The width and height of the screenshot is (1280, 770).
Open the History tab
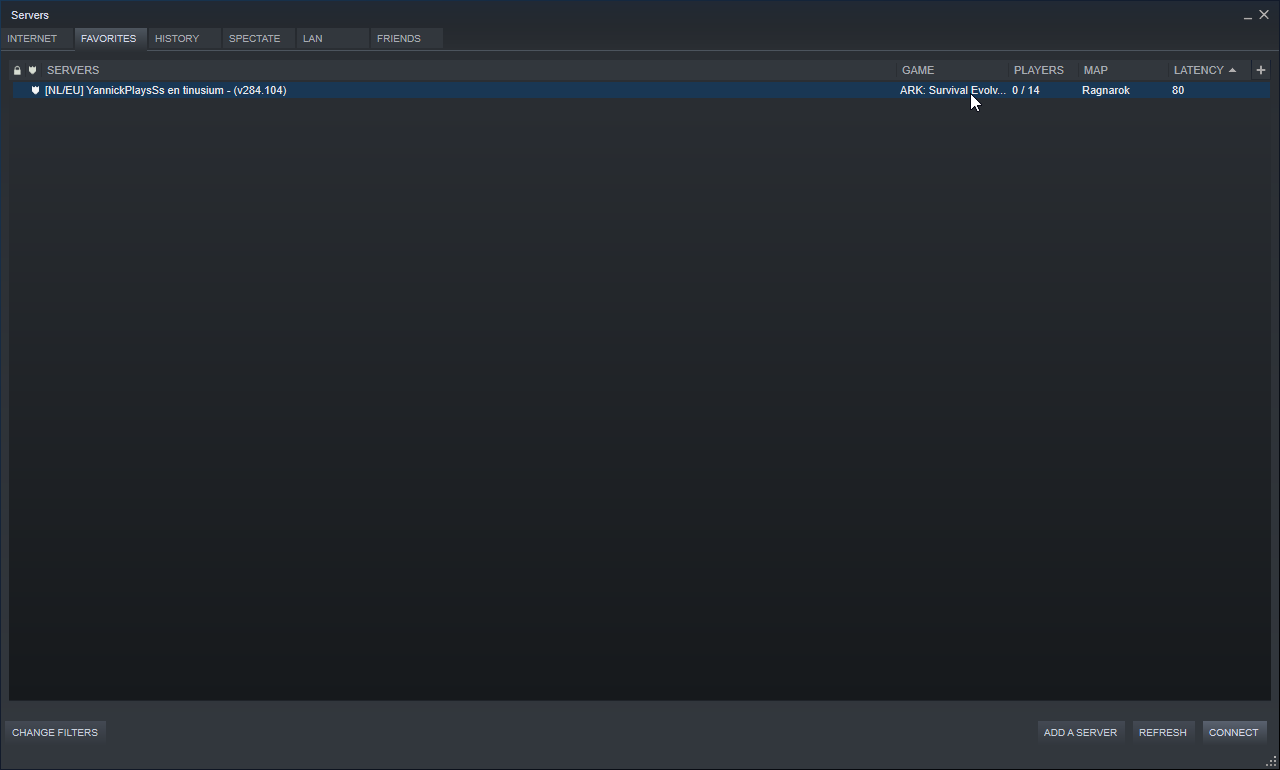point(177,39)
